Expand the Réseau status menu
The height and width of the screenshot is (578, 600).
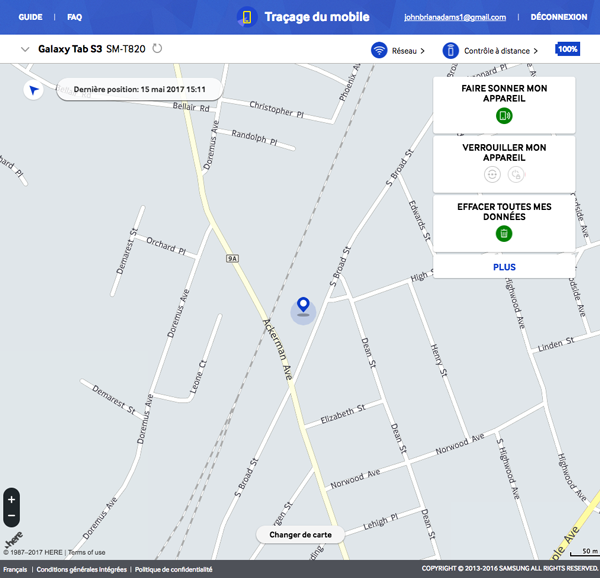(x=408, y=51)
